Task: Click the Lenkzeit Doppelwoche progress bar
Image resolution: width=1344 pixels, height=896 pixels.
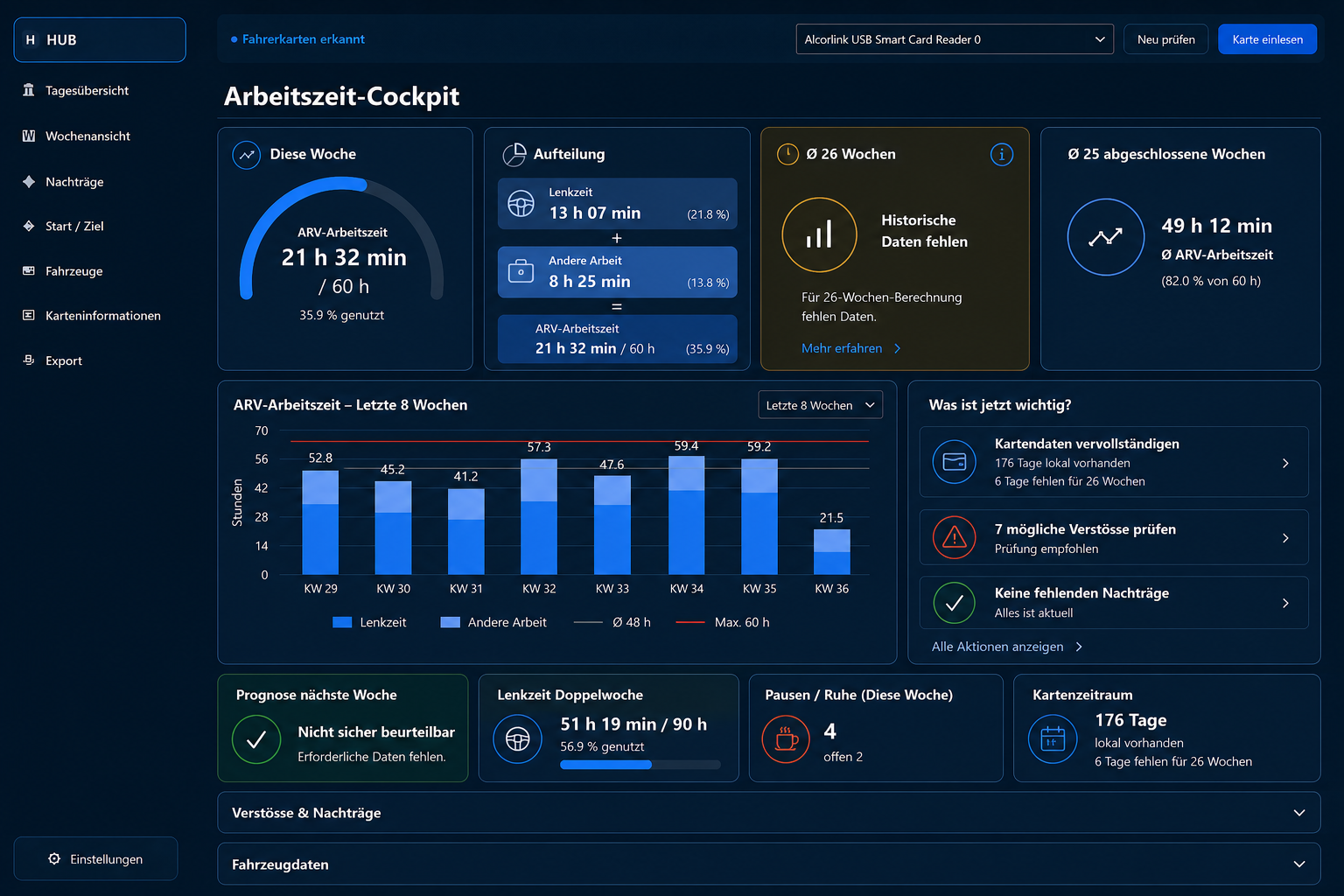Action: pyautogui.click(x=640, y=765)
